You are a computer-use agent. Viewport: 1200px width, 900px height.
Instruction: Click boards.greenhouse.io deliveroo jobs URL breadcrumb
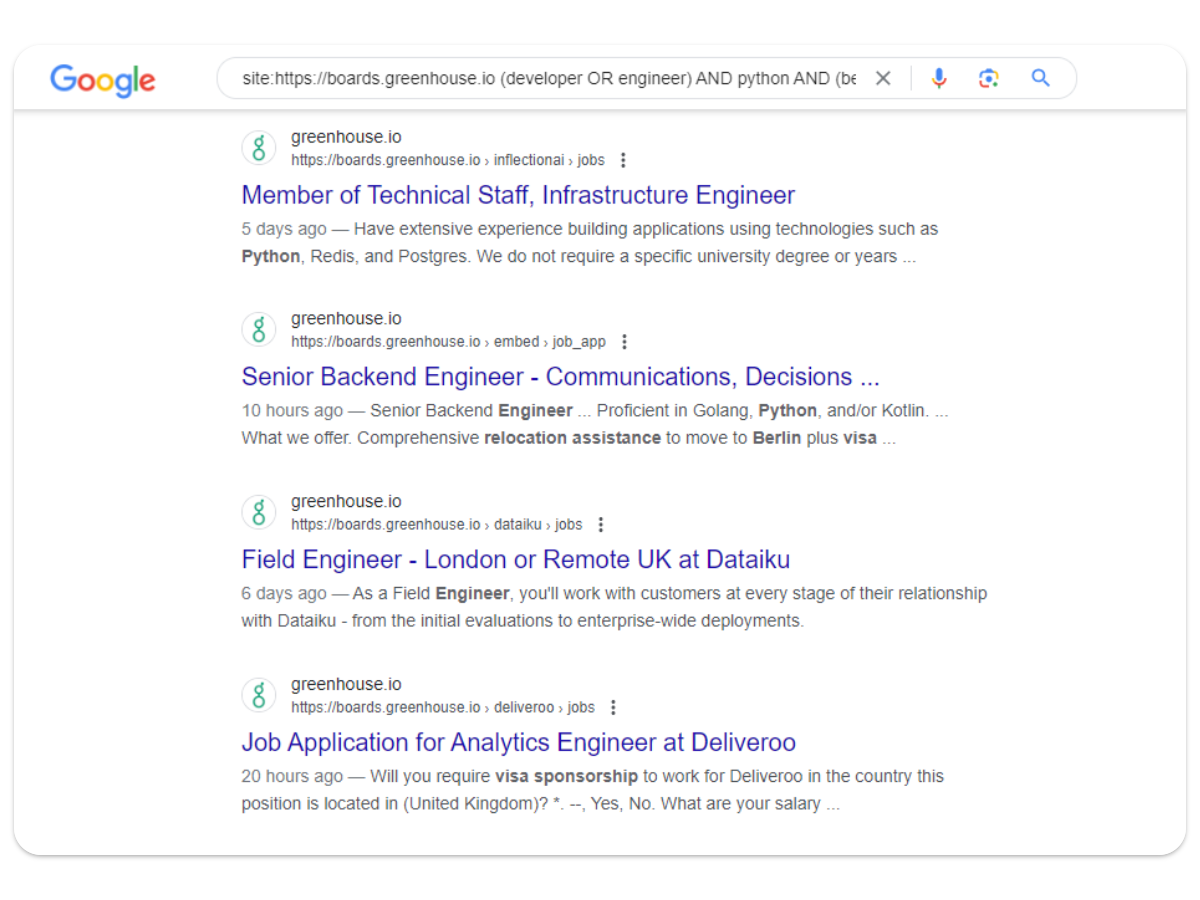442,707
